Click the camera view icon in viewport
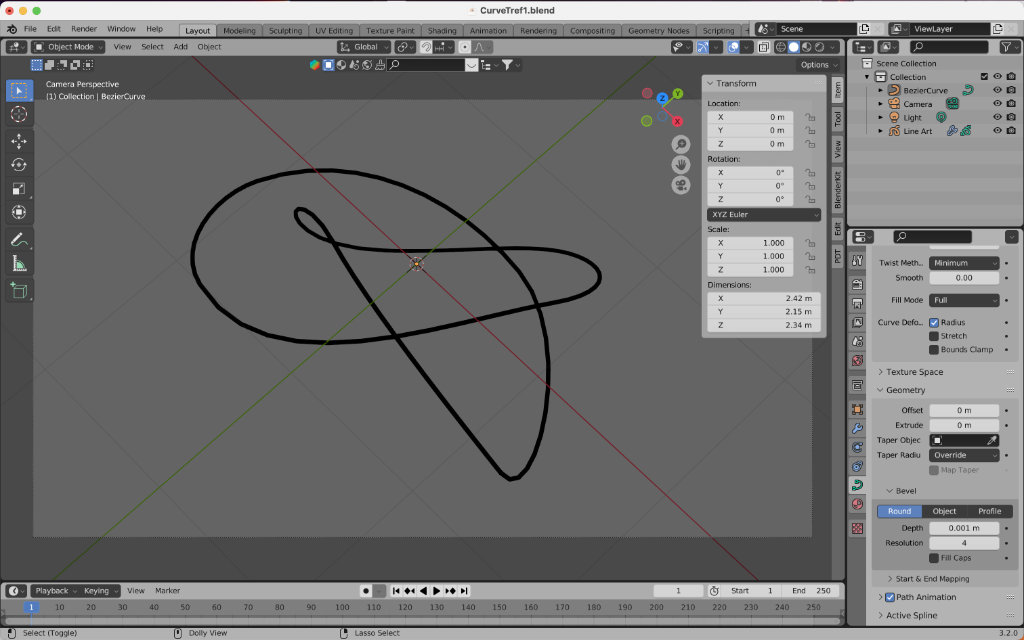 click(681, 185)
